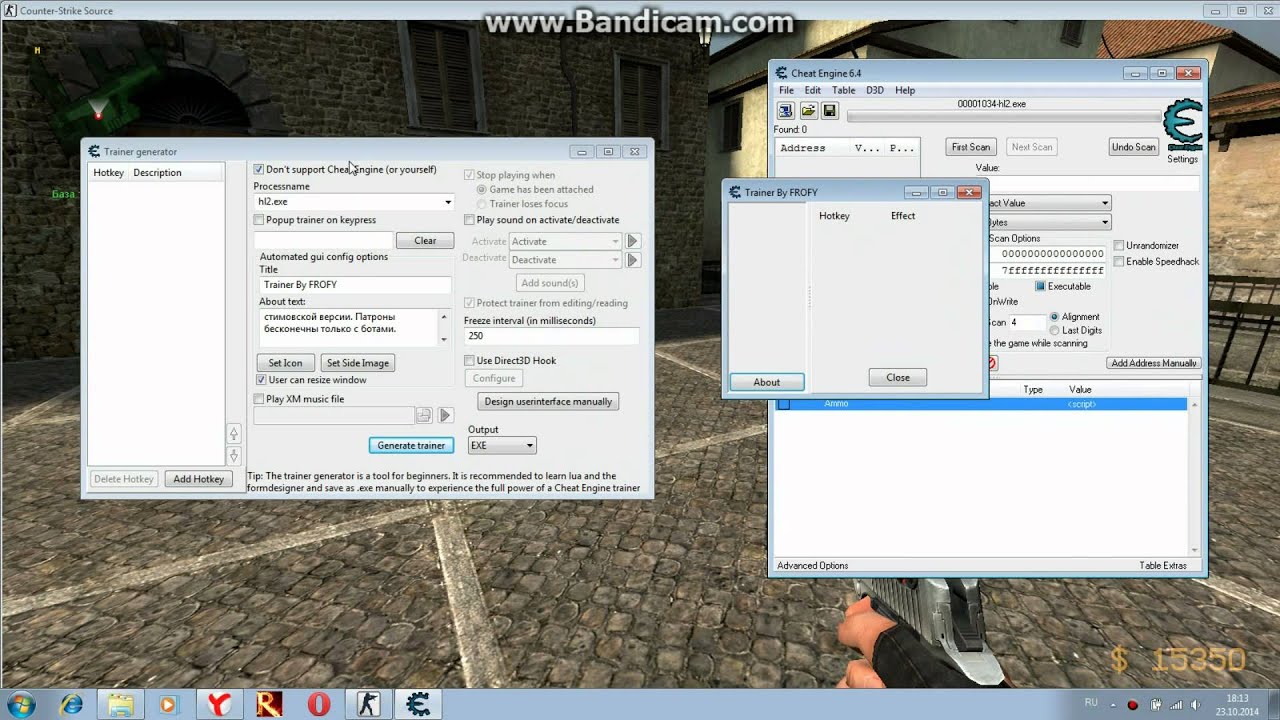The image size is (1280, 720).
Task: Select the Last Digits radio button
Action: [1054, 331]
